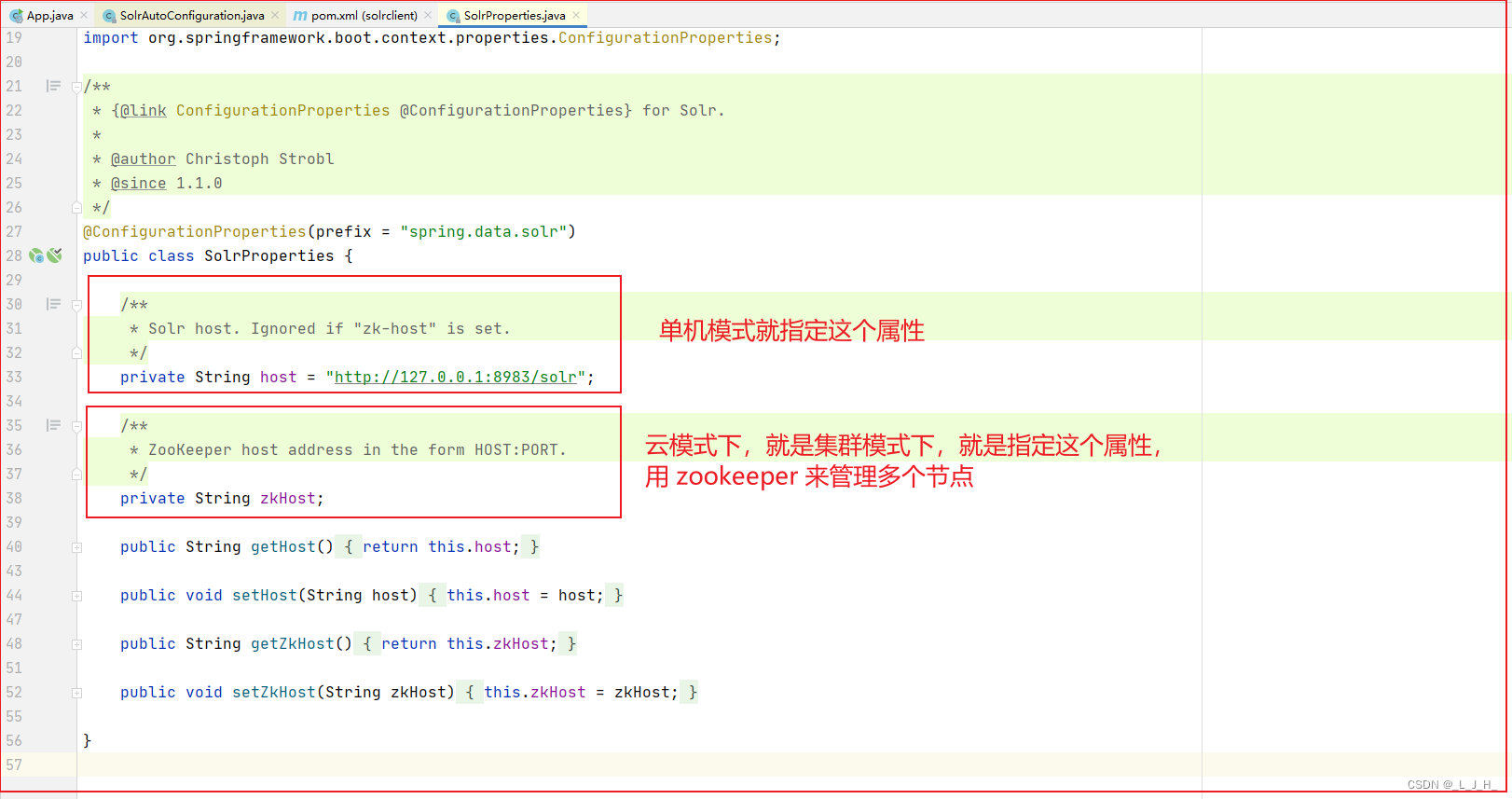Image resolution: width=1512 pixels, height=799 pixels.
Task: Close the SolrProperties.java tab
Action: click(576, 15)
